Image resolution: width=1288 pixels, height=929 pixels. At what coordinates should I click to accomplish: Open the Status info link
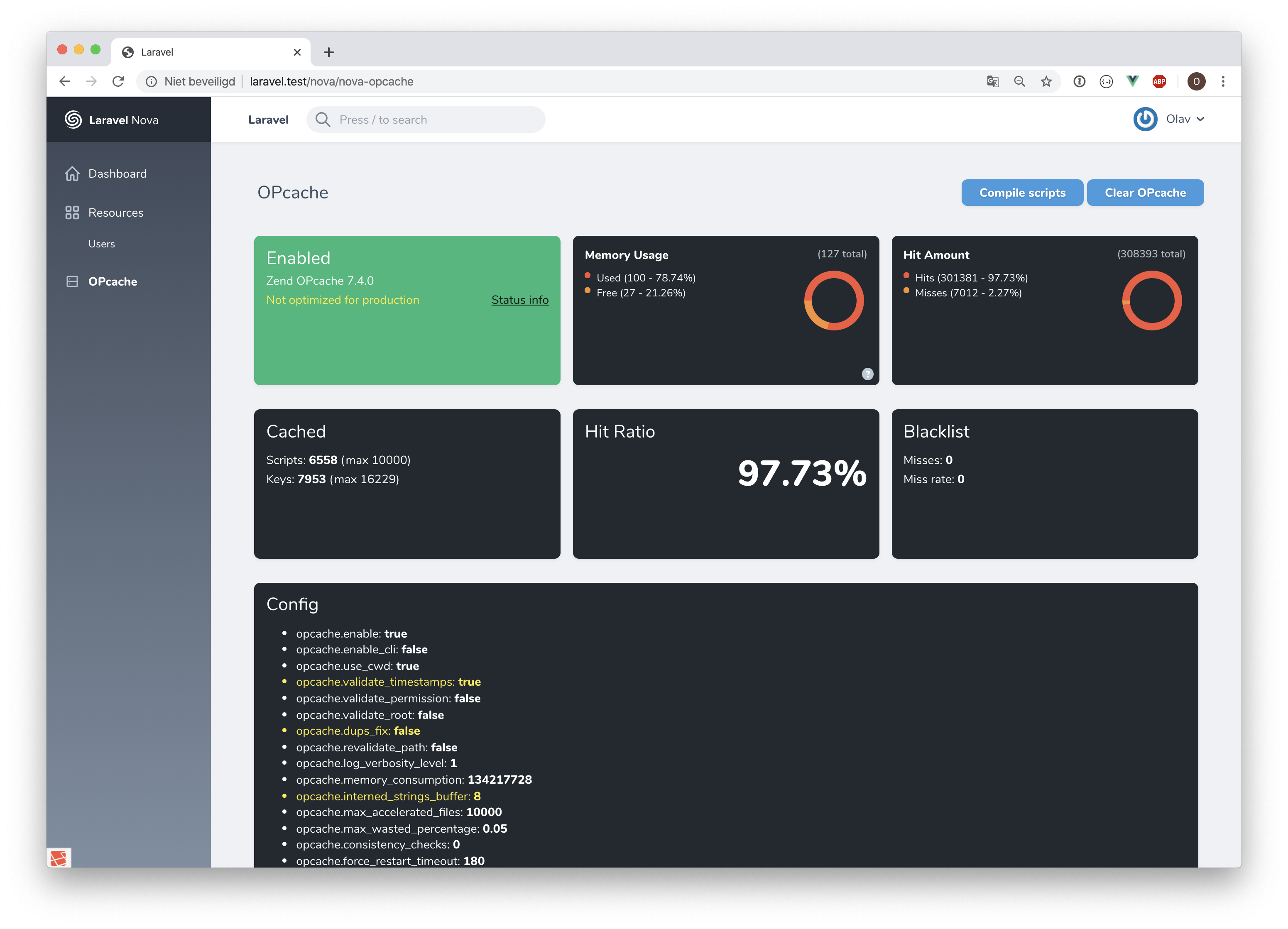tap(519, 300)
